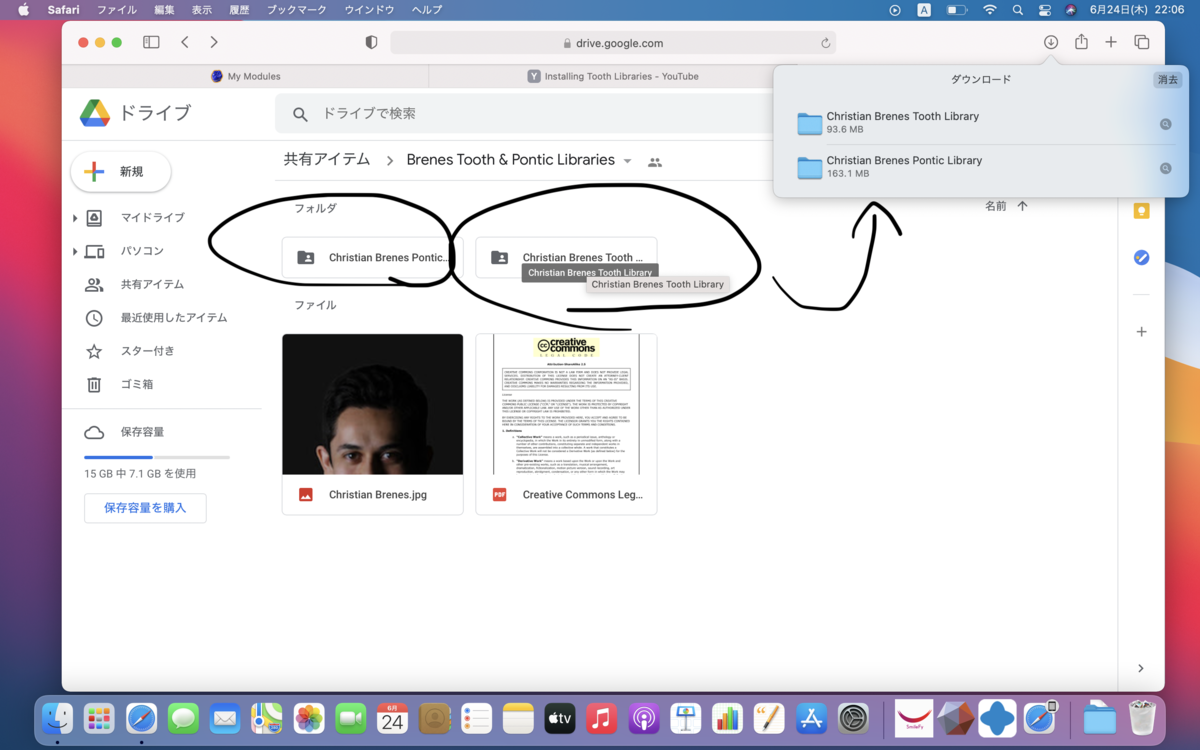
Task: Select the Christian Brenes Tooth folder
Action: 566,258
